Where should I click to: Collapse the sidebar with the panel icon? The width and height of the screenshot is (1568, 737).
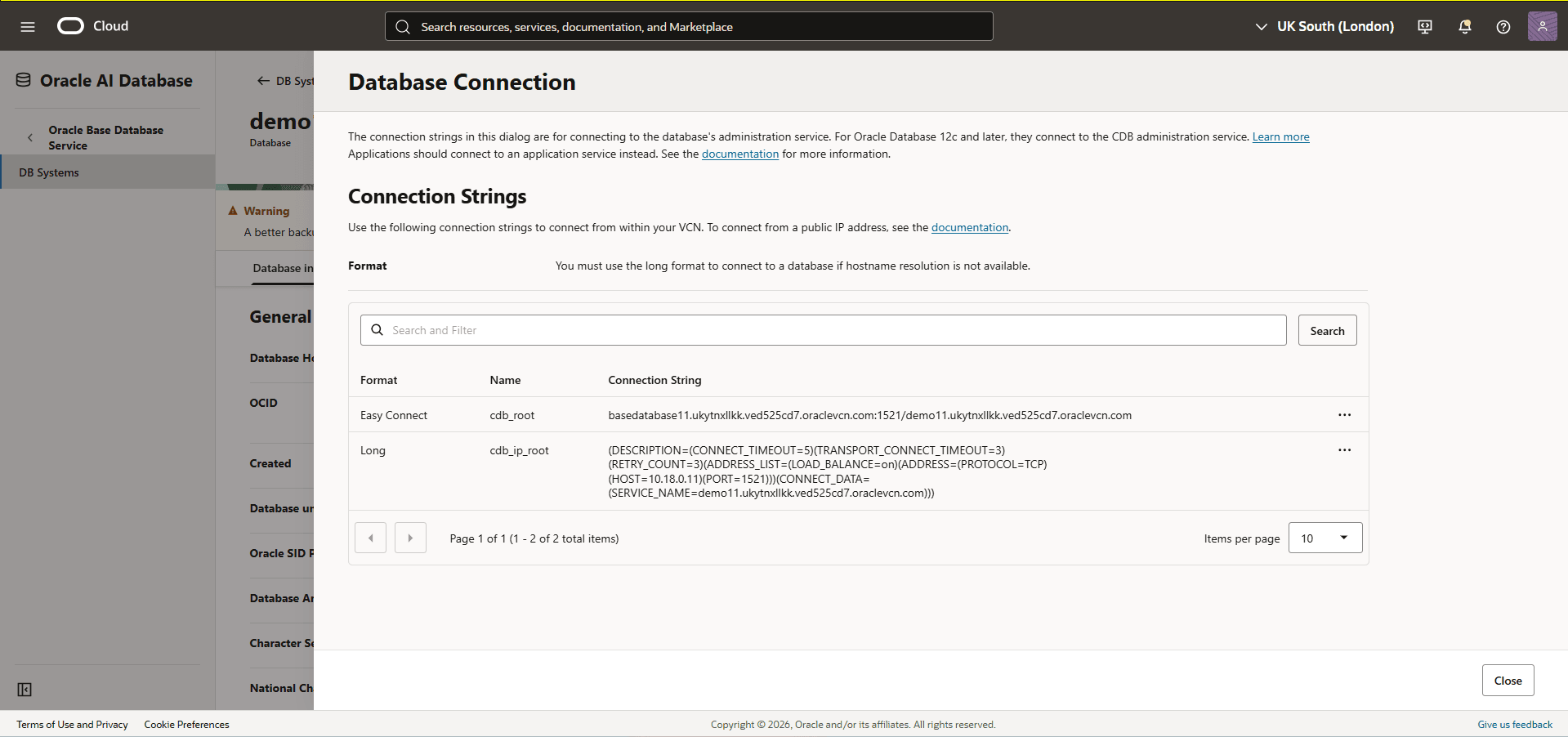[25, 690]
